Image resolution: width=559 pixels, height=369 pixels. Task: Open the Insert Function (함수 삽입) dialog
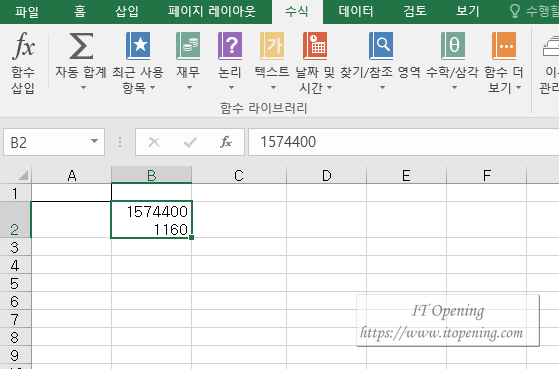coord(23,62)
